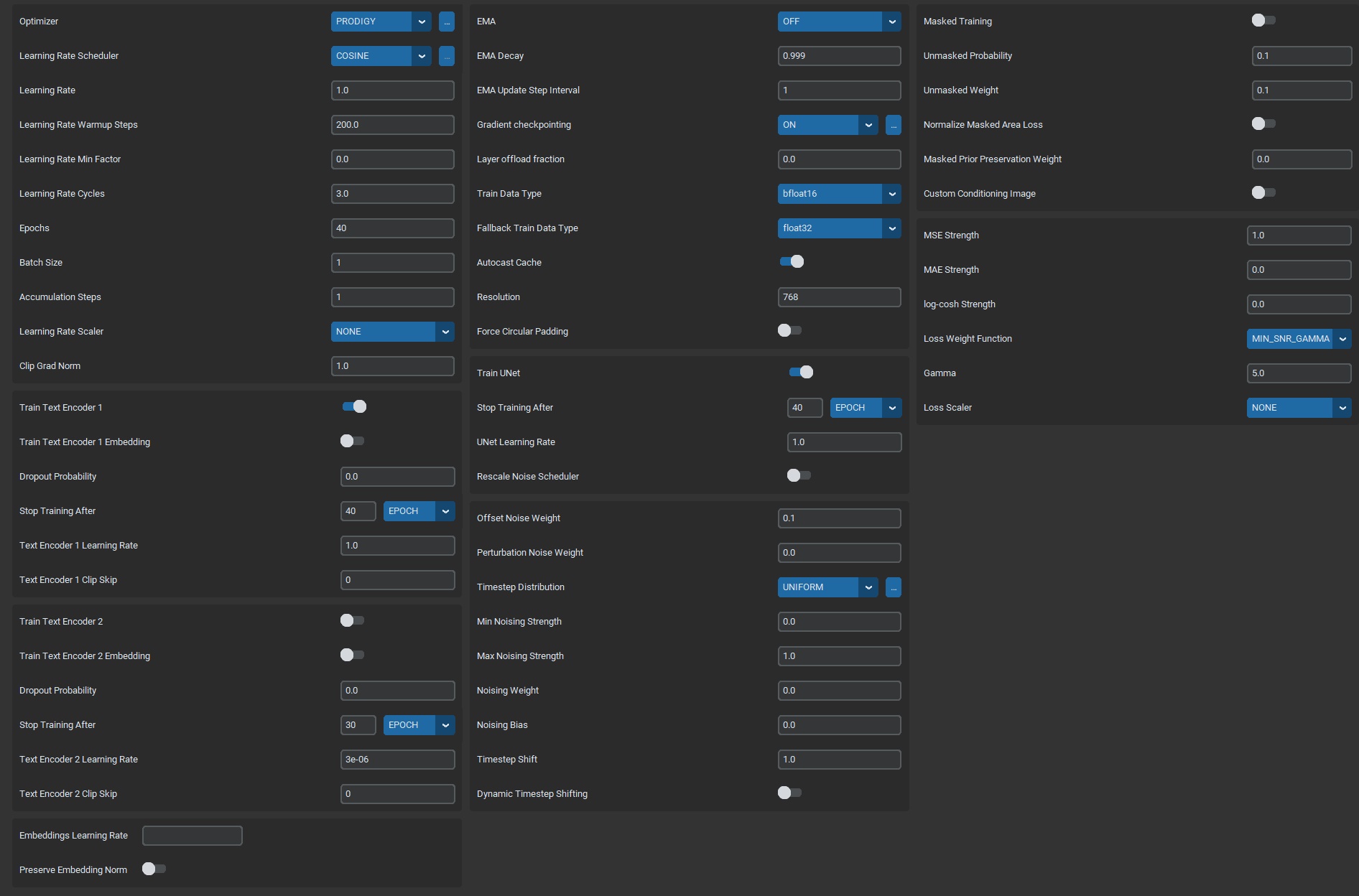This screenshot has width=1359, height=896.
Task: Open the Timestep Distribution (...) options button
Action: pyautogui.click(x=894, y=587)
